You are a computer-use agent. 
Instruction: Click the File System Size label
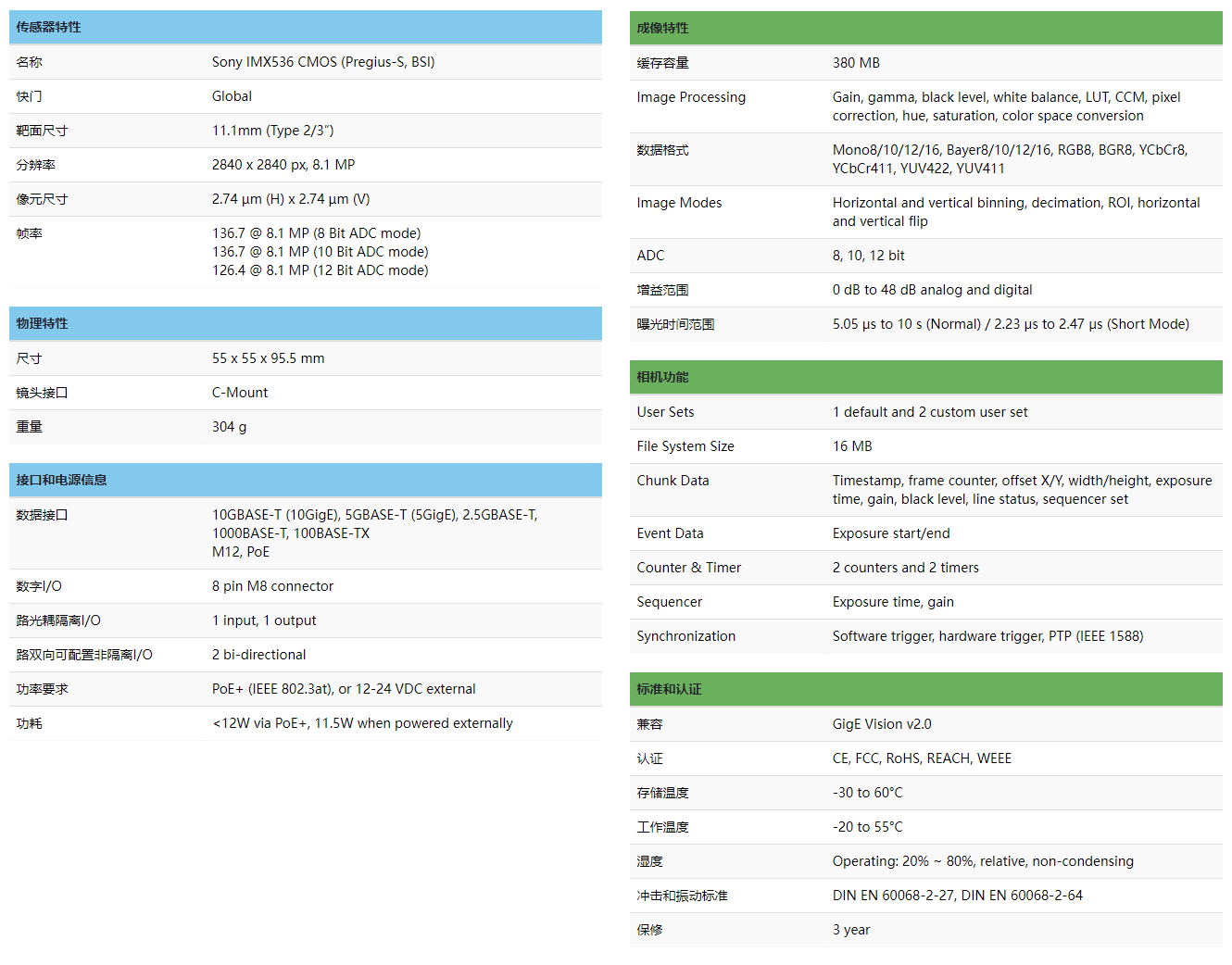(x=685, y=446)
